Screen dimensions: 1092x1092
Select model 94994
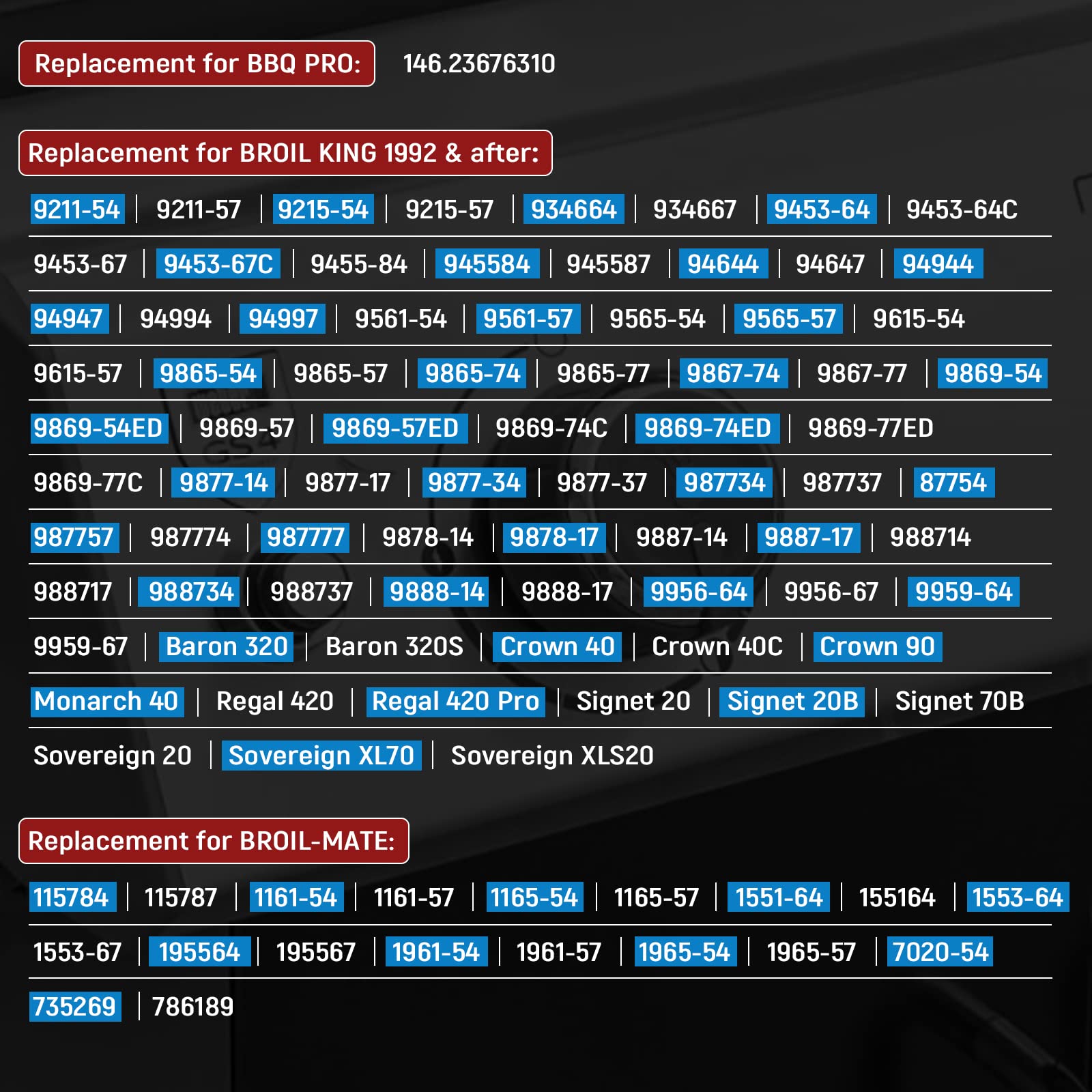175,319
